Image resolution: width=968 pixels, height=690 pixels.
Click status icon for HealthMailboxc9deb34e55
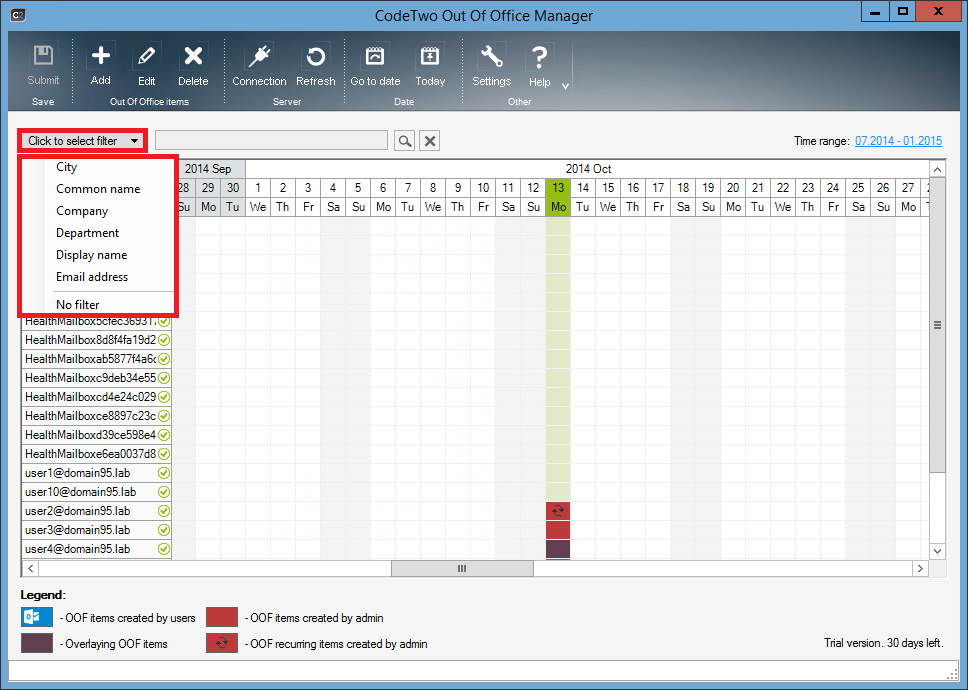[164, 378]
